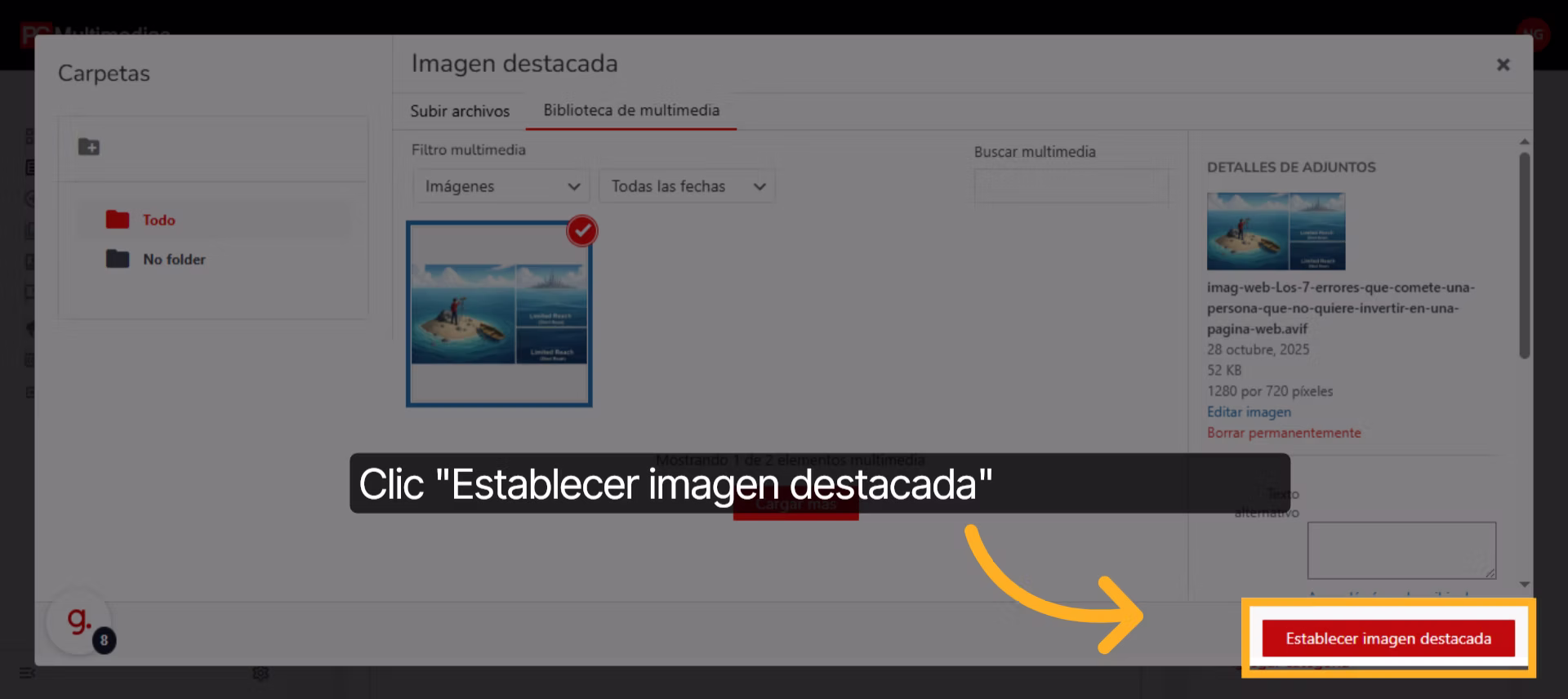Click the Establecer imagen destacada button
Viewport: 1568px width, 699px height.
click(x=1388, y=639)
